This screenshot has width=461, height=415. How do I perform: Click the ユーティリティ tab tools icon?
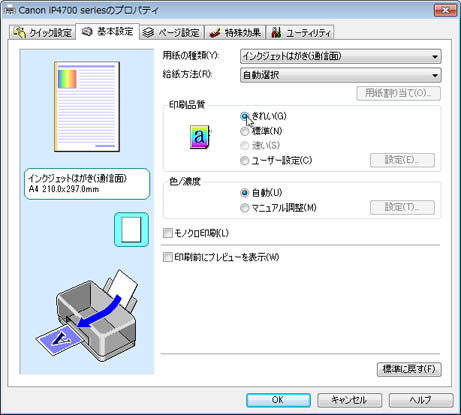(x=276, y=33)
